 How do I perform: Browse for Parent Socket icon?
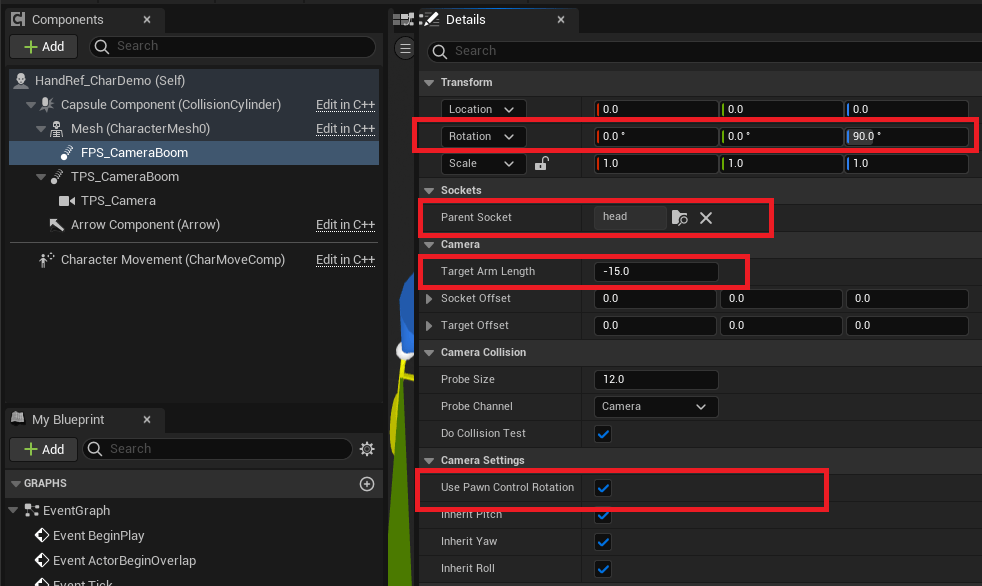click(680, 217)
